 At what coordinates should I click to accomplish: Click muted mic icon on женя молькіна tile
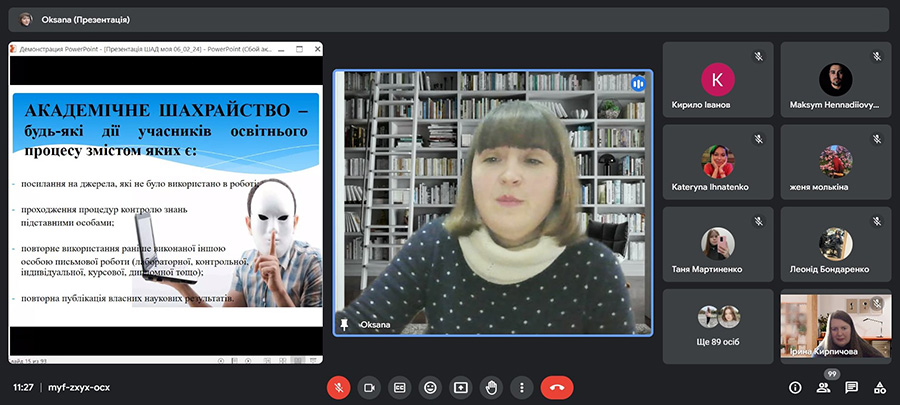(876, 138)
